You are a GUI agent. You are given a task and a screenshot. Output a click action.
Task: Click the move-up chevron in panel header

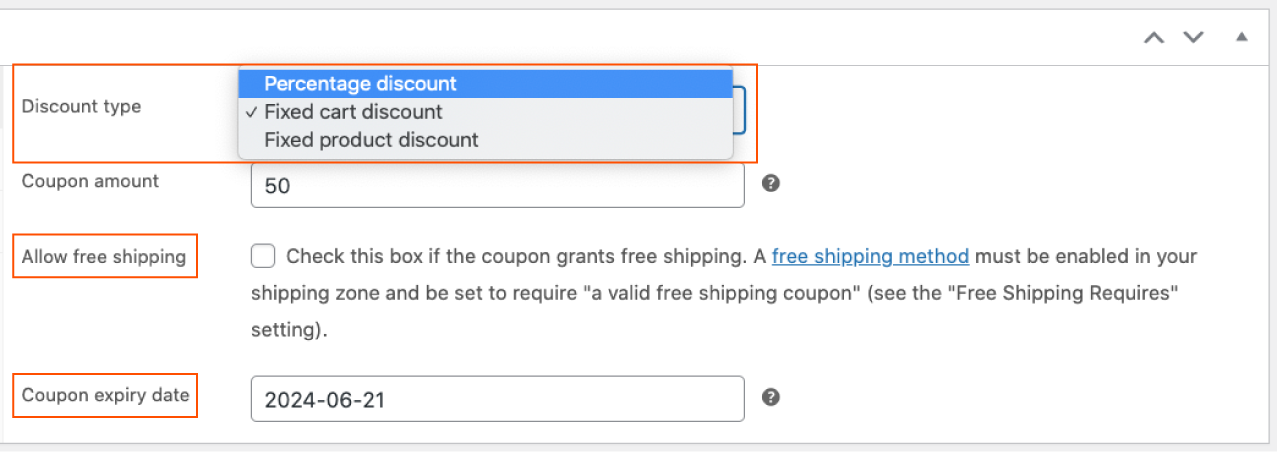pos(1154,37)
